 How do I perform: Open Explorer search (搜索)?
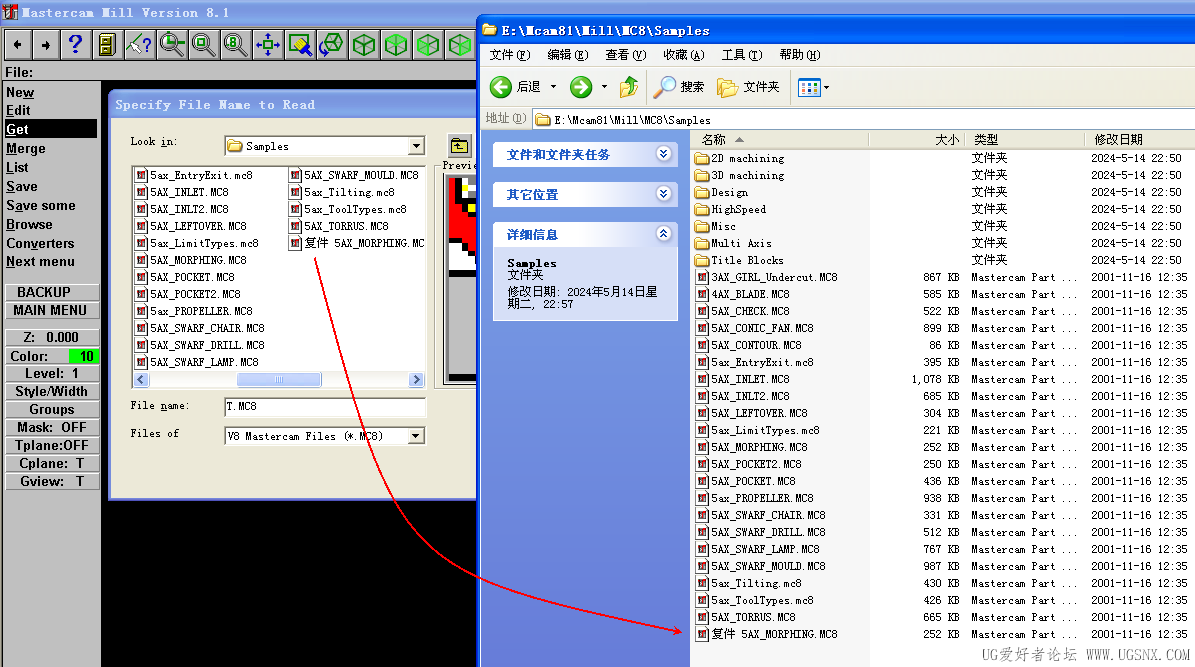click(679, 87)
